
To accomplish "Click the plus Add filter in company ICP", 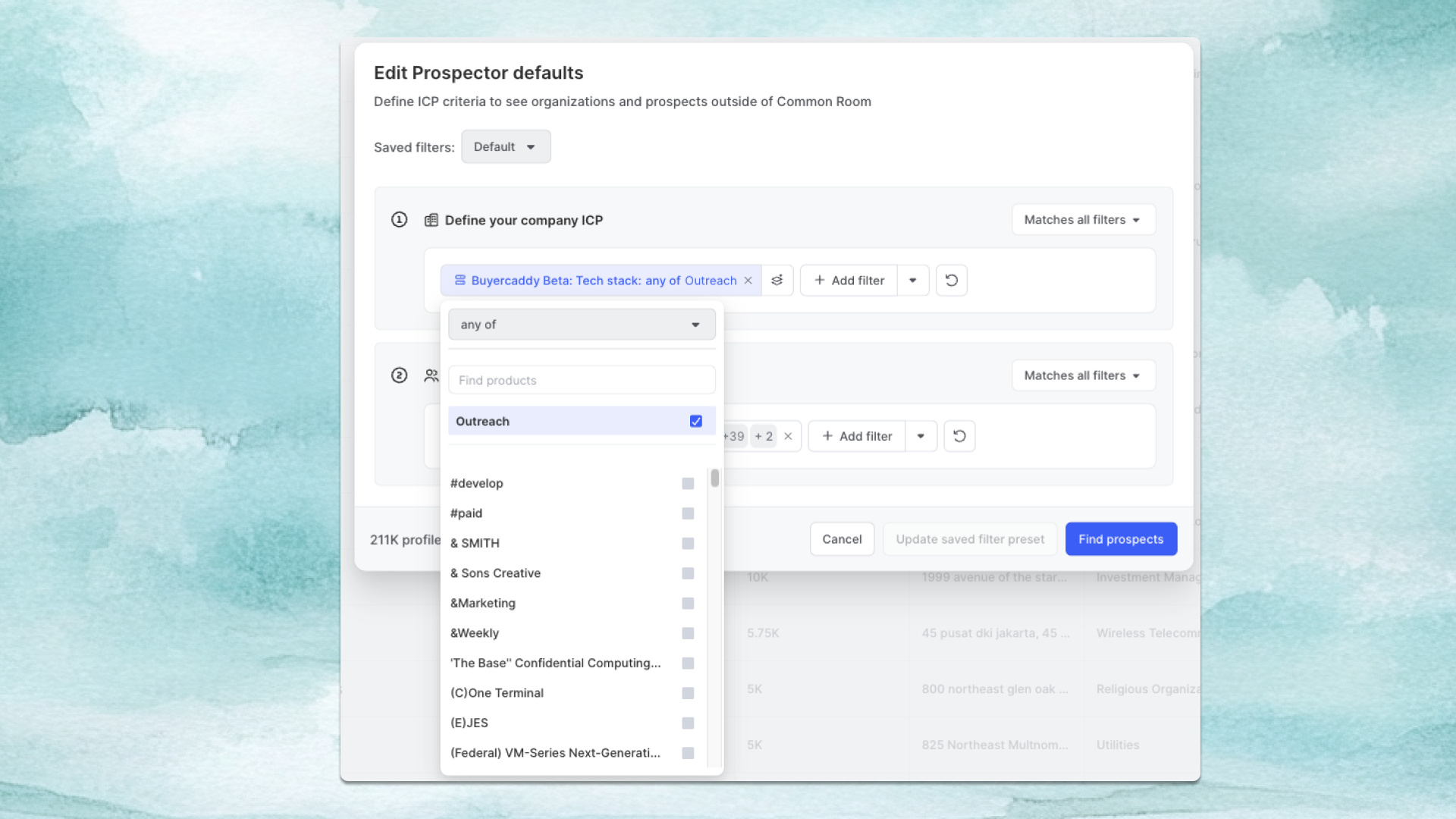I will pos(849,281).
